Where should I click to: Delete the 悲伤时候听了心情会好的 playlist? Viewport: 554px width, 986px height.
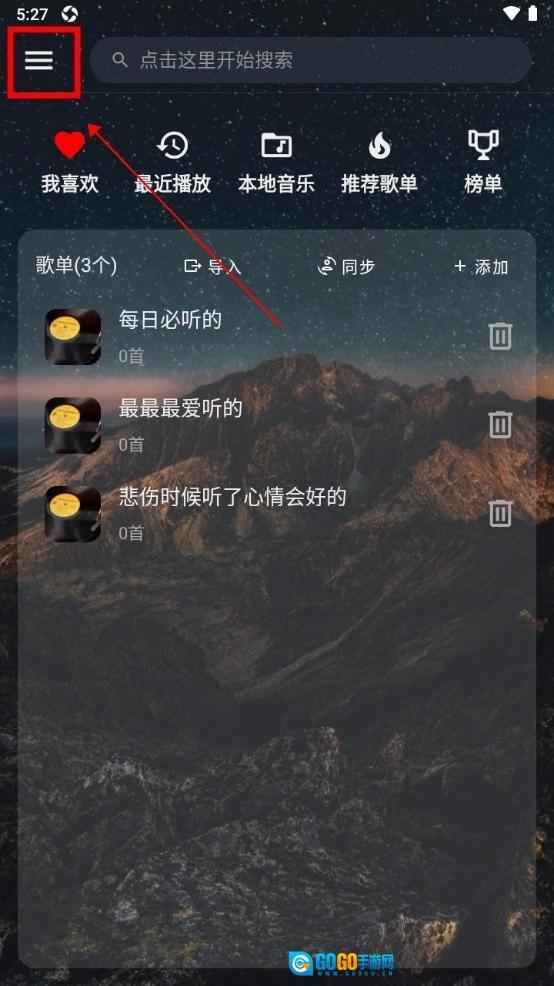[501, 513]
